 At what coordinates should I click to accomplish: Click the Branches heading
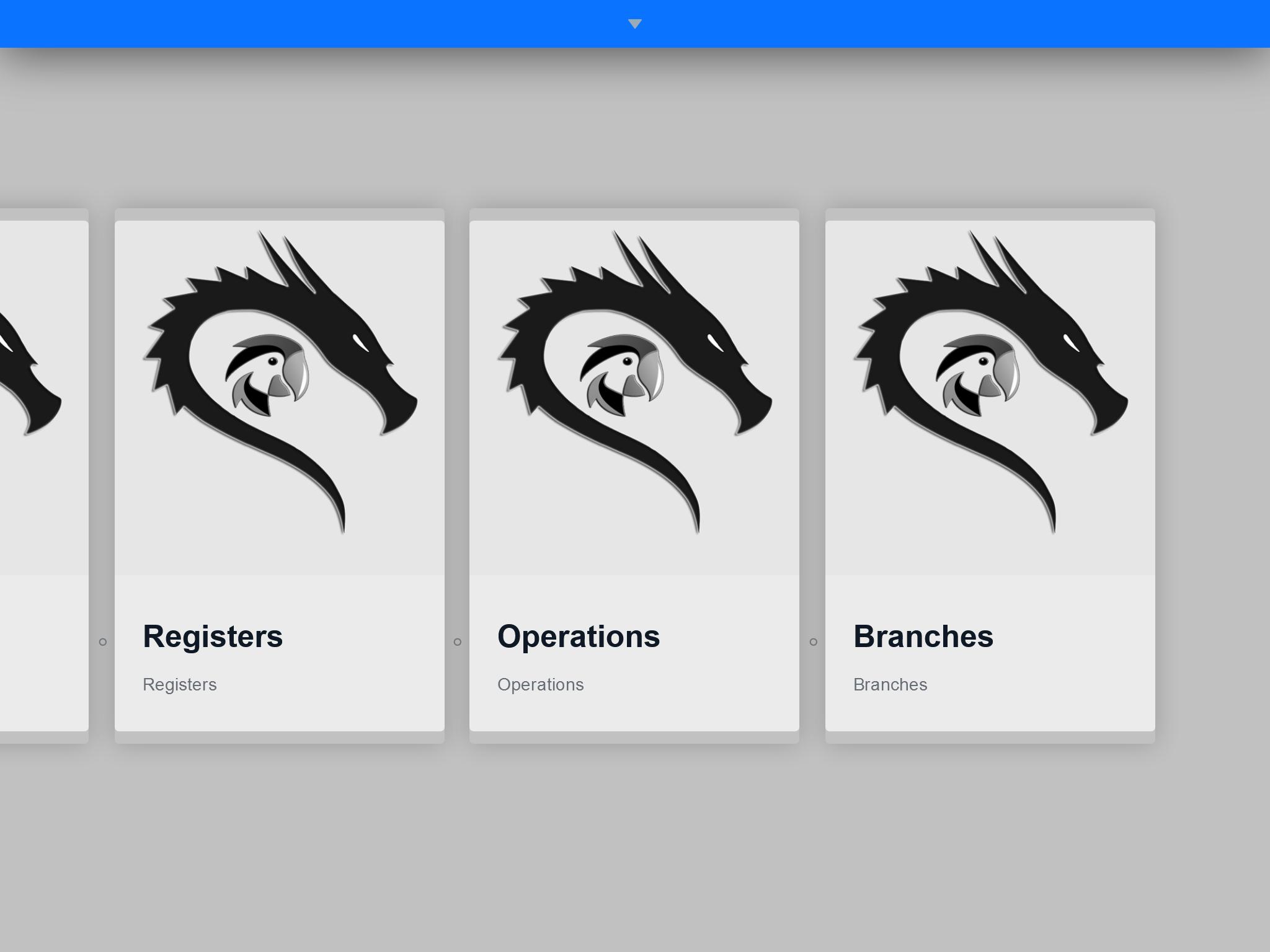click(x=923, y=637)
